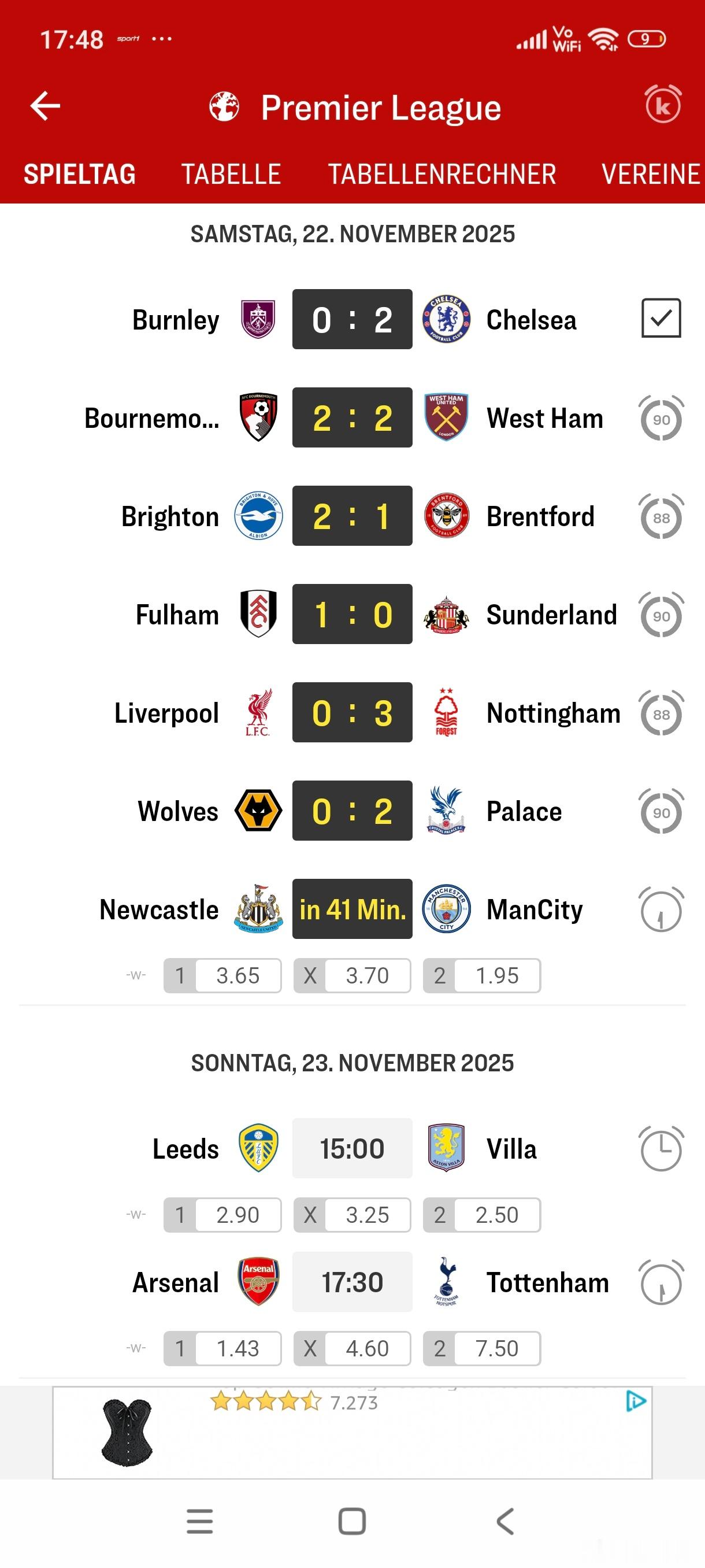Tap the back arrow in header
705x1568 pixels.
(46, 106)
